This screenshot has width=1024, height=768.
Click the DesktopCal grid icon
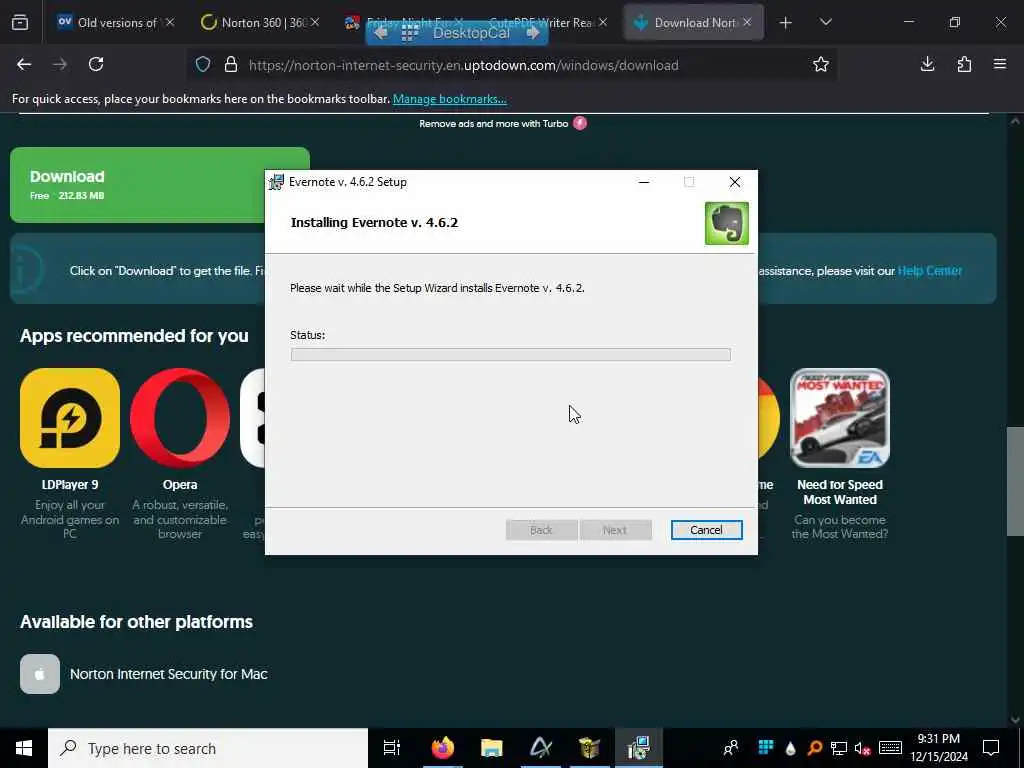[x=409, y=33]
